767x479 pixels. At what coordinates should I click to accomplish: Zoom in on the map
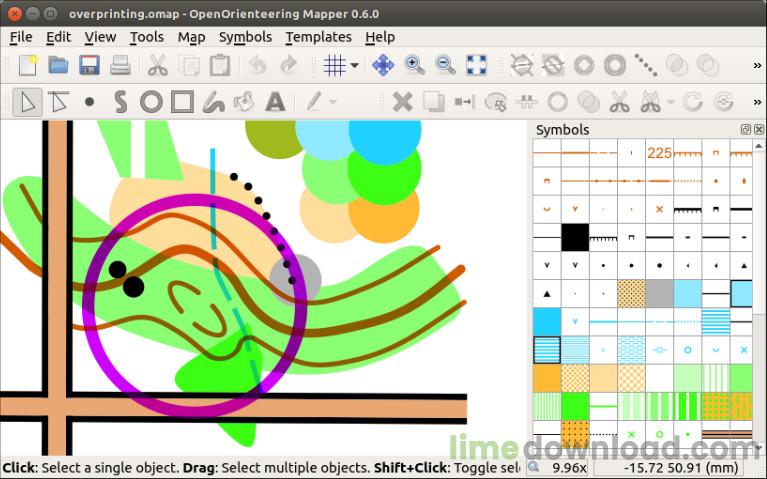pos(414,65)
